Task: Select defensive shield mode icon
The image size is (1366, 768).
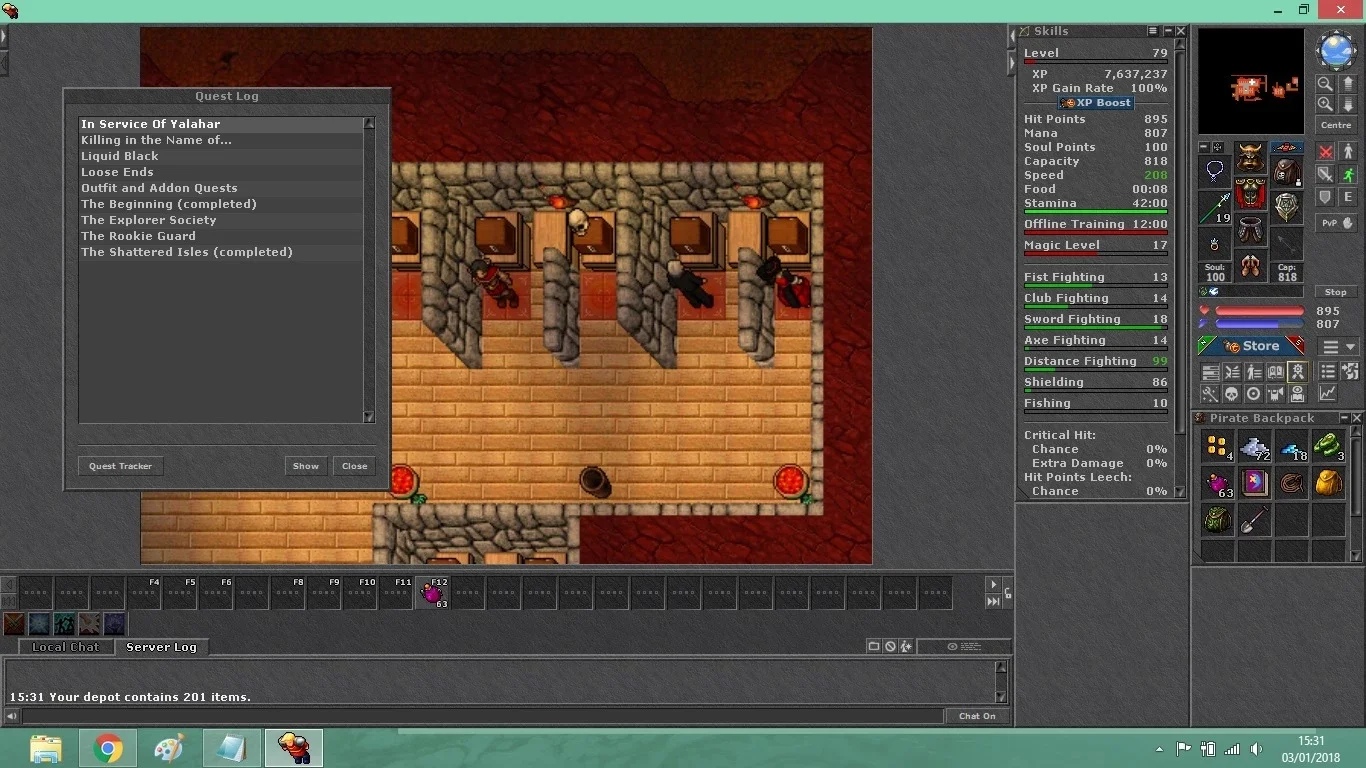Action: (x=1325, y=197)
